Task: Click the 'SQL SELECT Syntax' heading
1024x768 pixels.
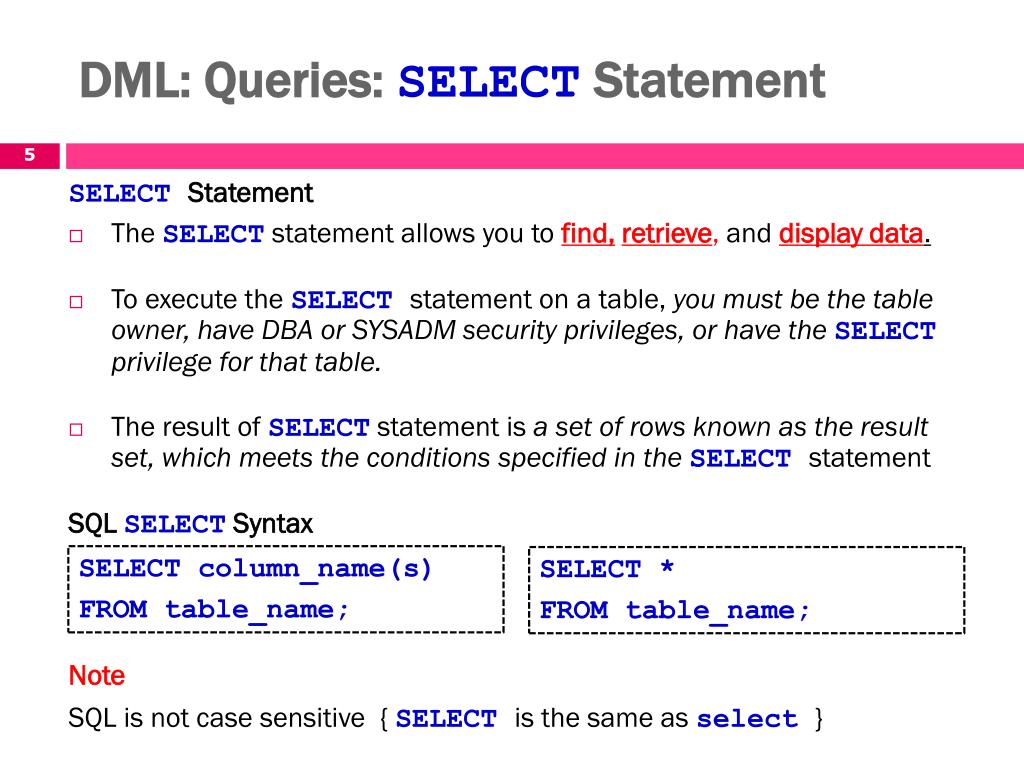Action: 190,524
